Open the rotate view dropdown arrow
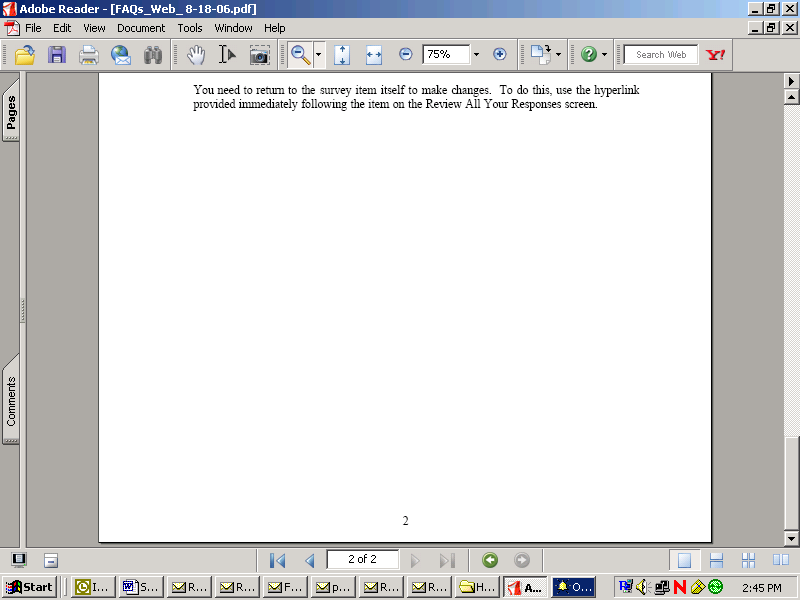 pyautogui.click(x=559, y=55)
